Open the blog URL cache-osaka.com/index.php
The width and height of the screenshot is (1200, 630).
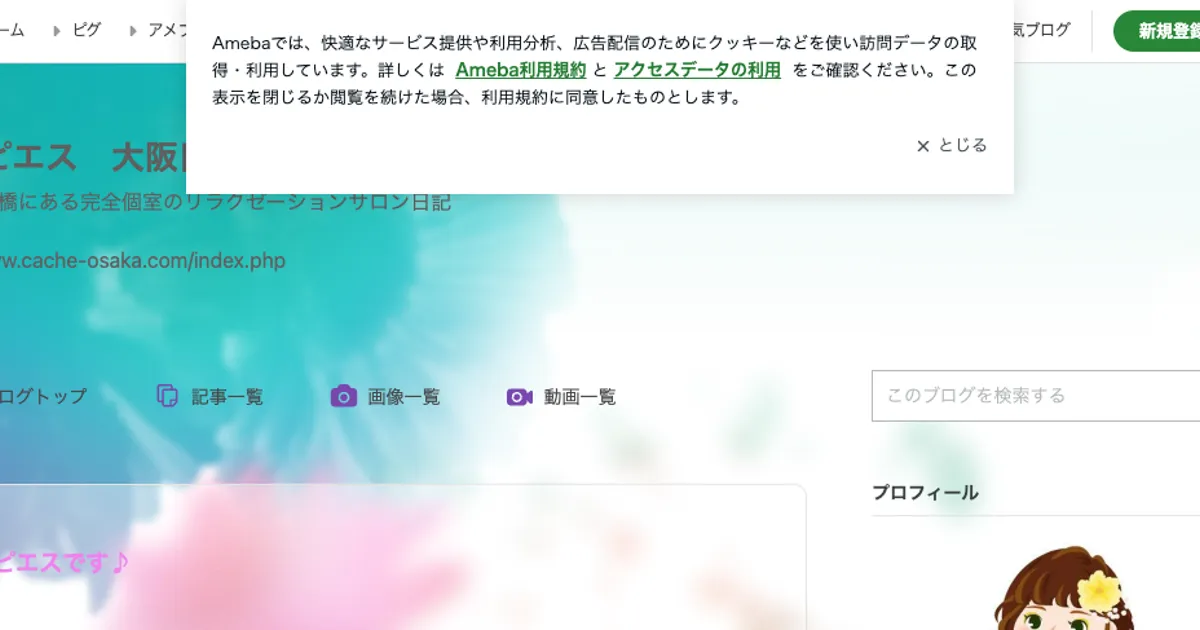[143, 261]
